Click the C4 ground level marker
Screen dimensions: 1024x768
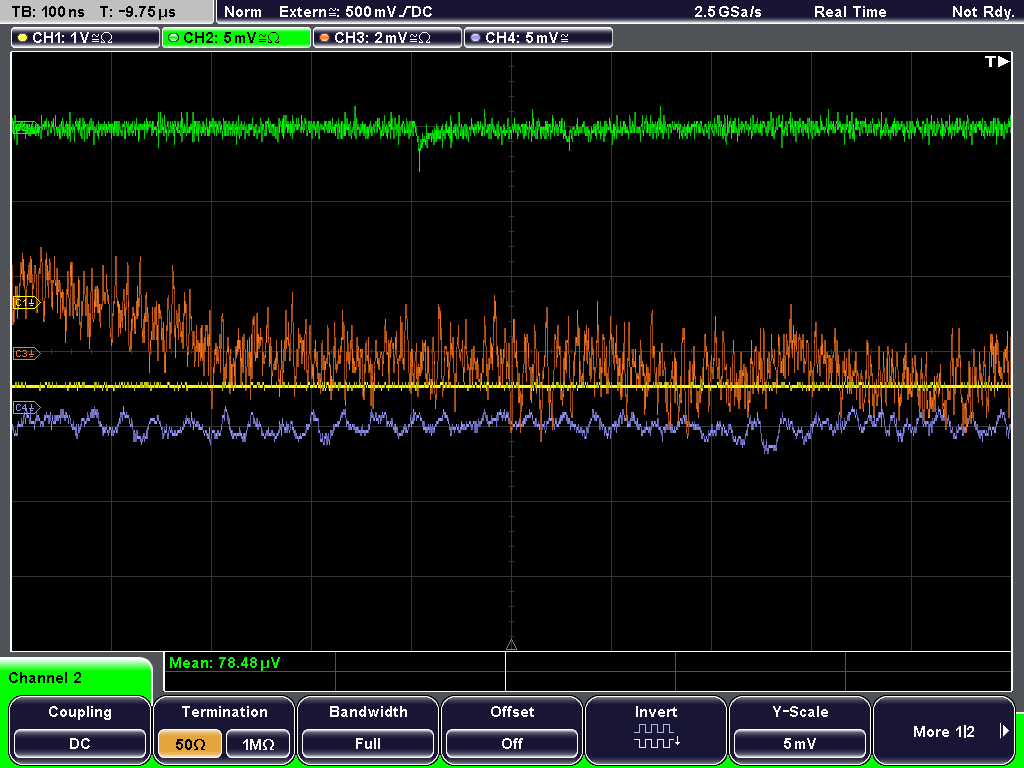[x=26, y=408]
